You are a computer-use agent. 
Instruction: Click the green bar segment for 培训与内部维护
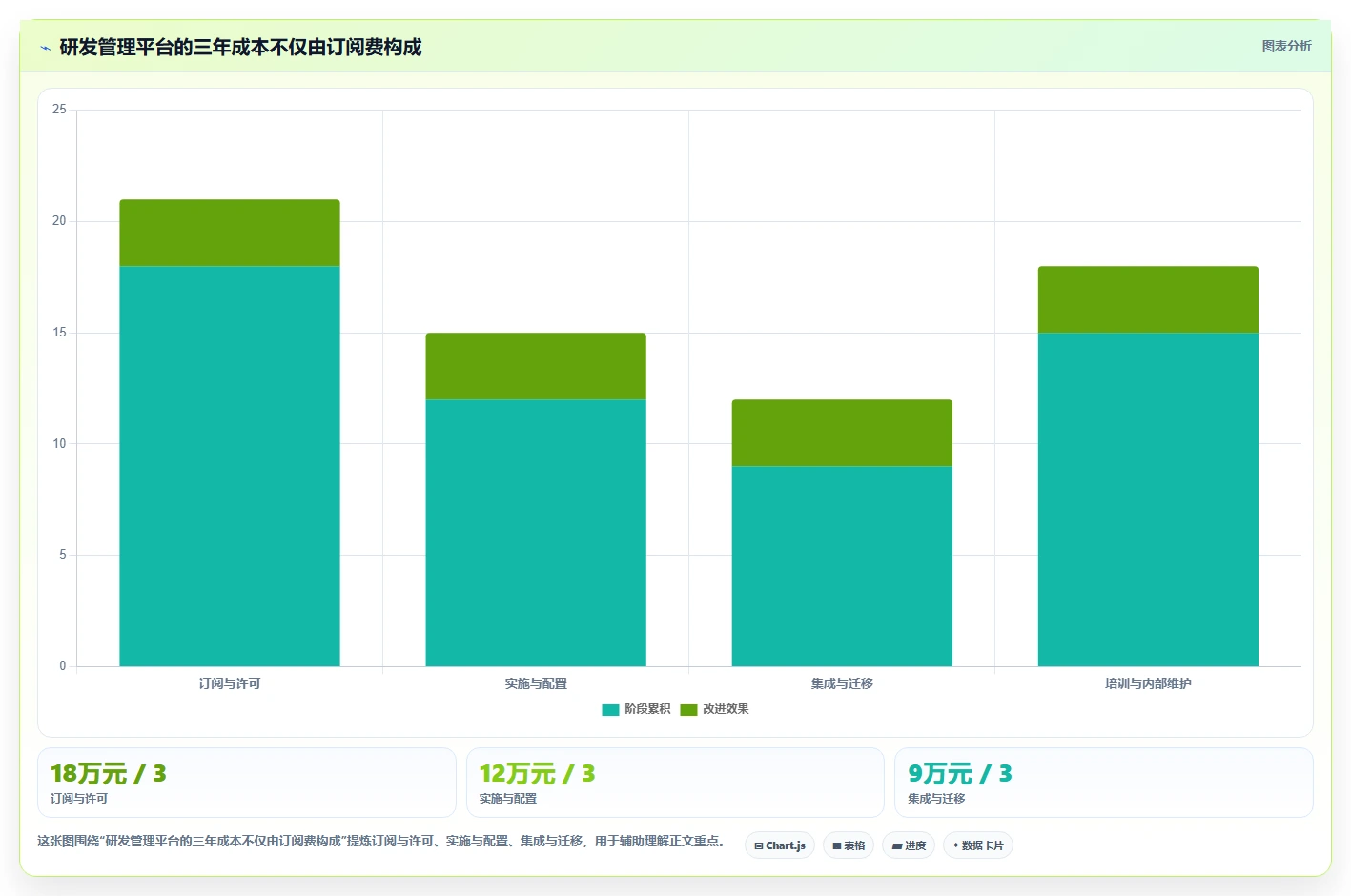coord(1148,299)
